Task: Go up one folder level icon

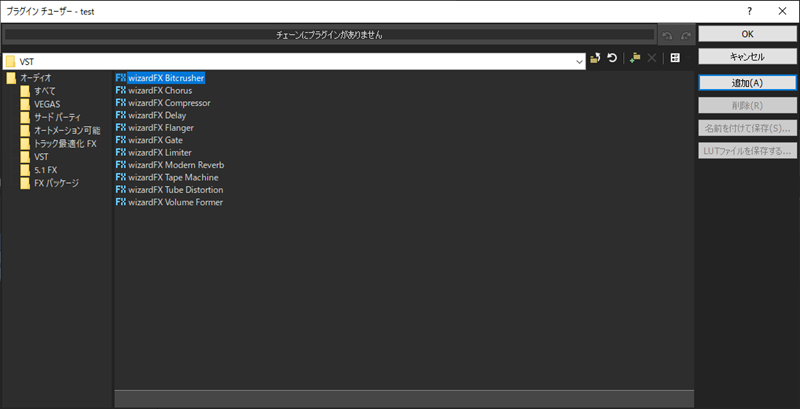Action: tap(595, 59)
